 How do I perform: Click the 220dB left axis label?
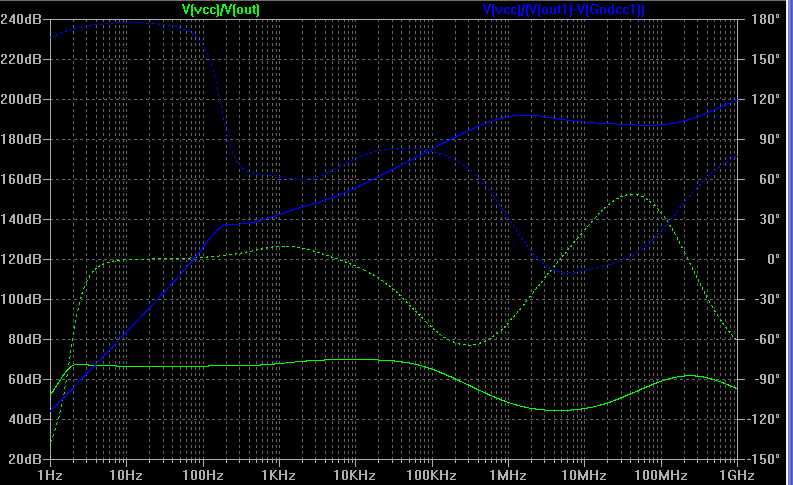pos(21,60)
